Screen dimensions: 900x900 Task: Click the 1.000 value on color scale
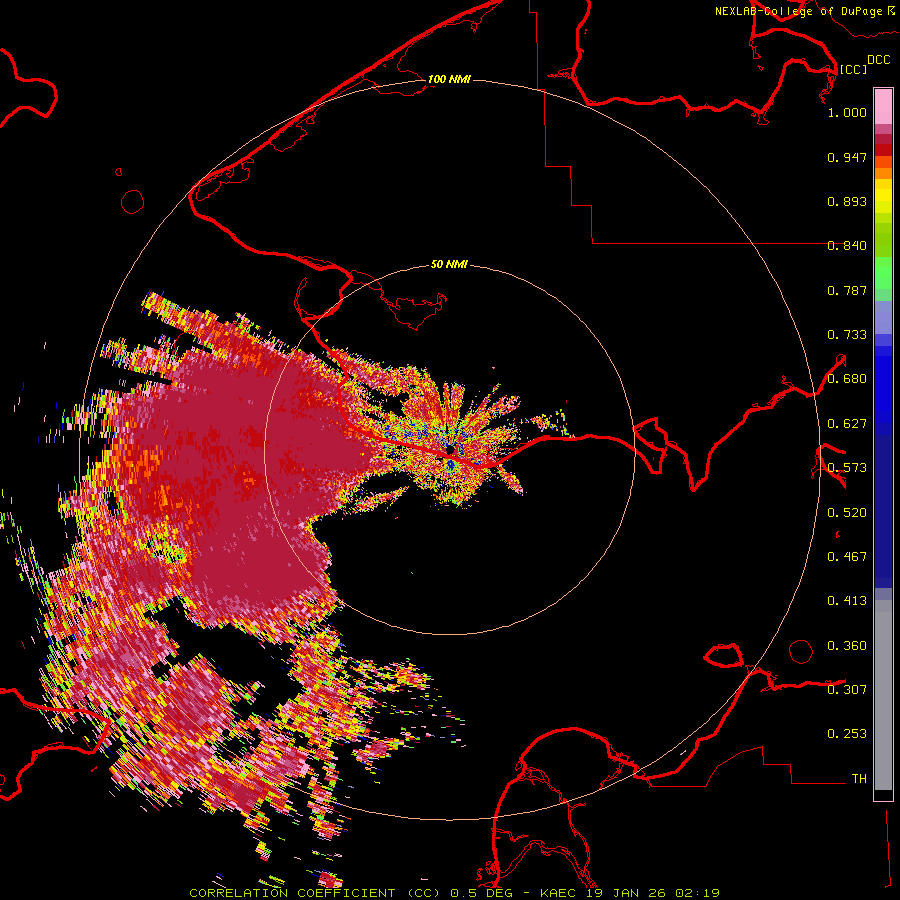847,112
